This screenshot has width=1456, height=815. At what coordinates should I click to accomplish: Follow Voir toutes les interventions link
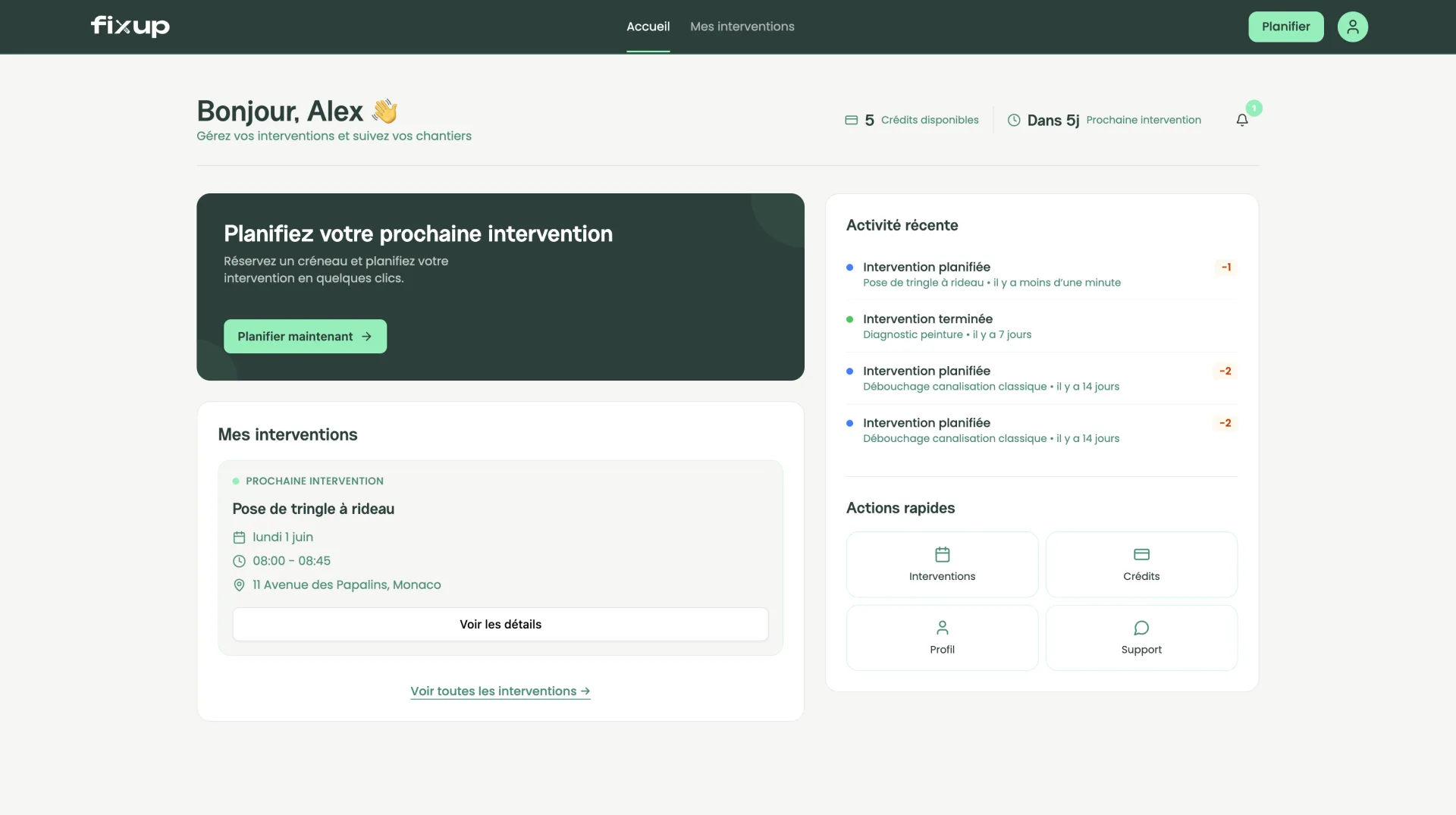click(x=500, y=691)
